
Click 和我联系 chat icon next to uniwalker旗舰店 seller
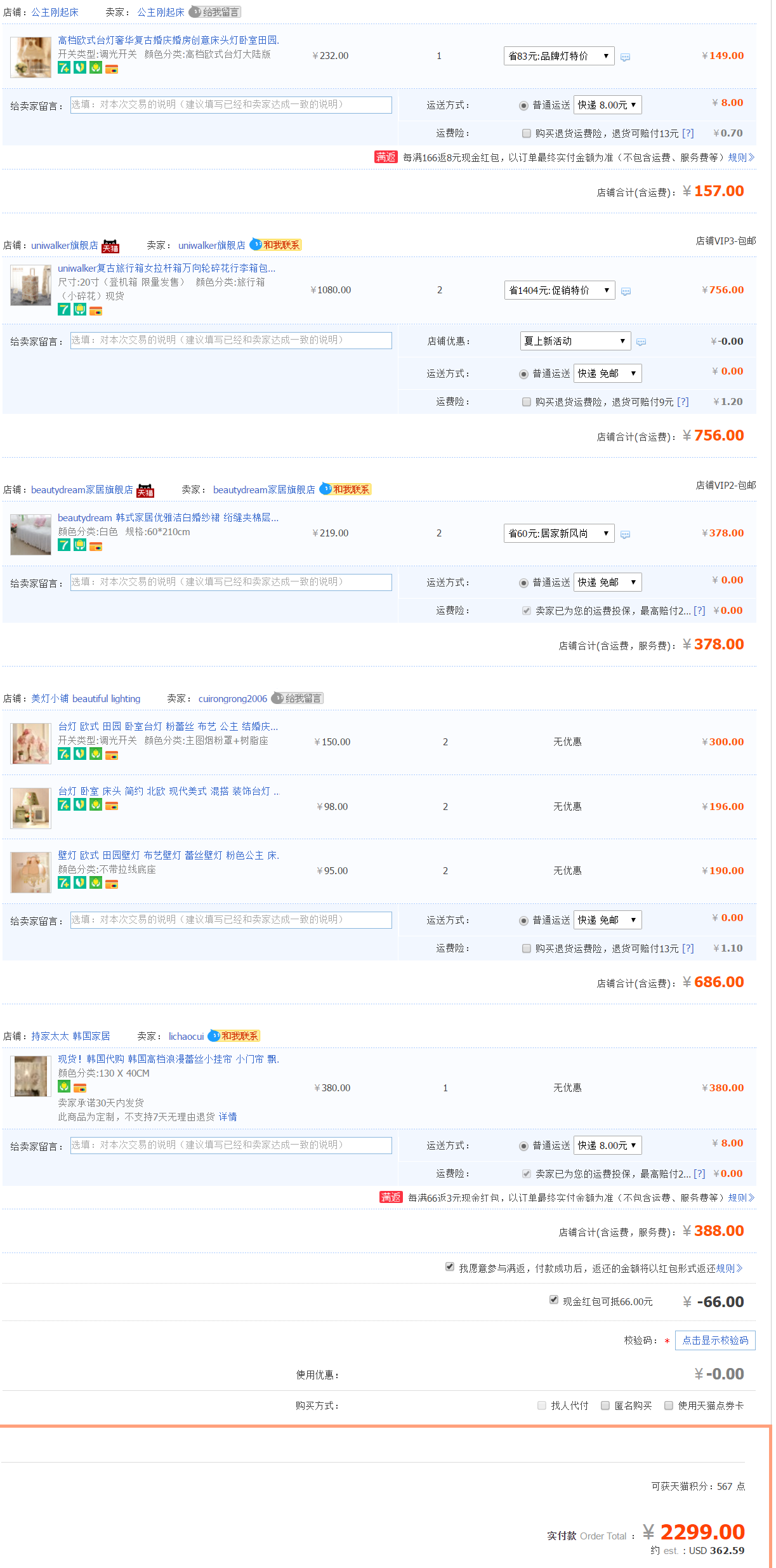(x=275, y=245)
